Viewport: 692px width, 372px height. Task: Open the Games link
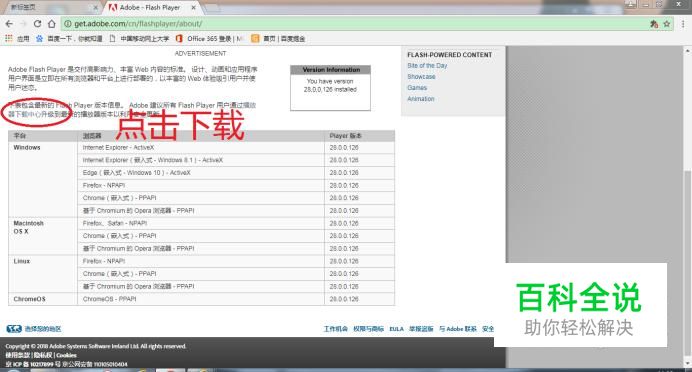coord(417,87)
